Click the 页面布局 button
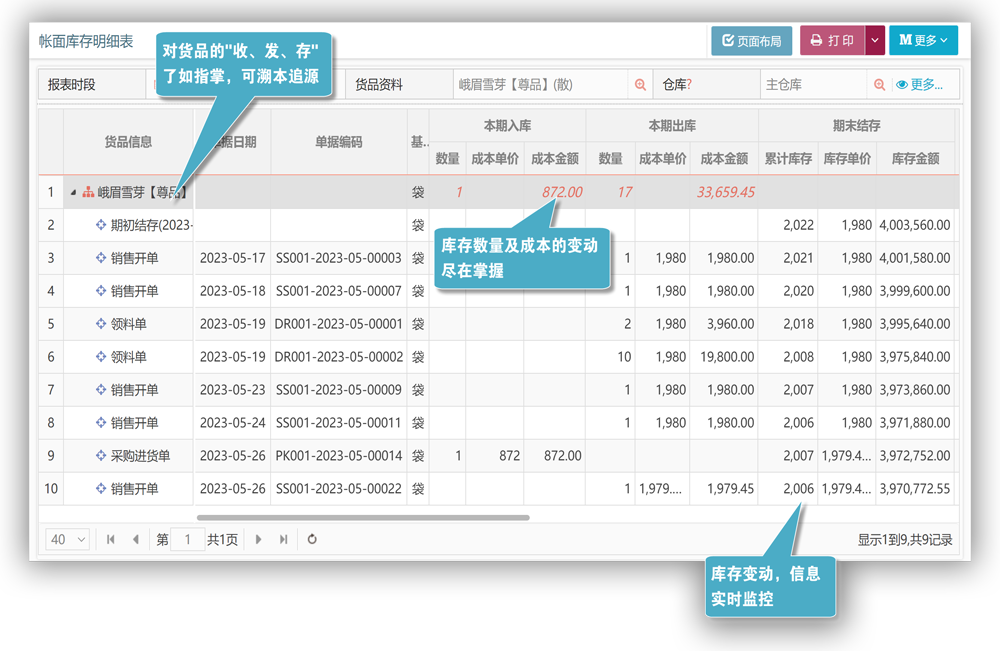 [751, 41]
